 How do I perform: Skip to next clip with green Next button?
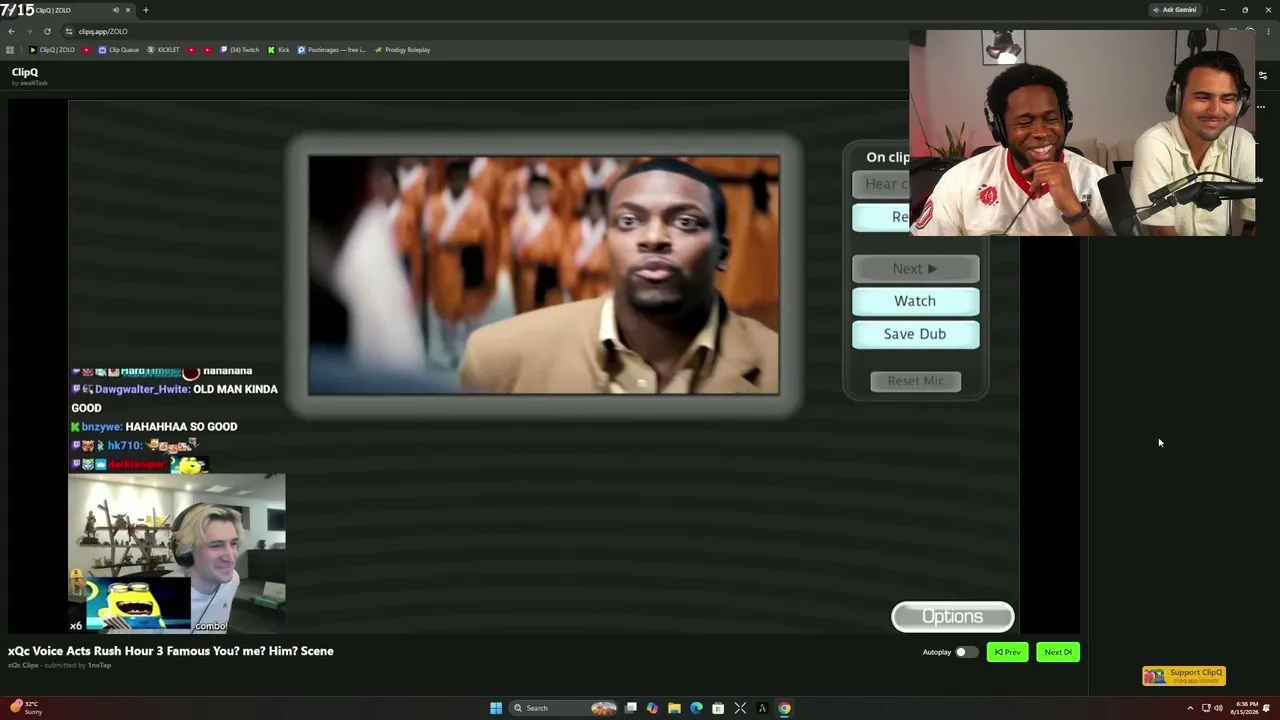point(1058,652)
